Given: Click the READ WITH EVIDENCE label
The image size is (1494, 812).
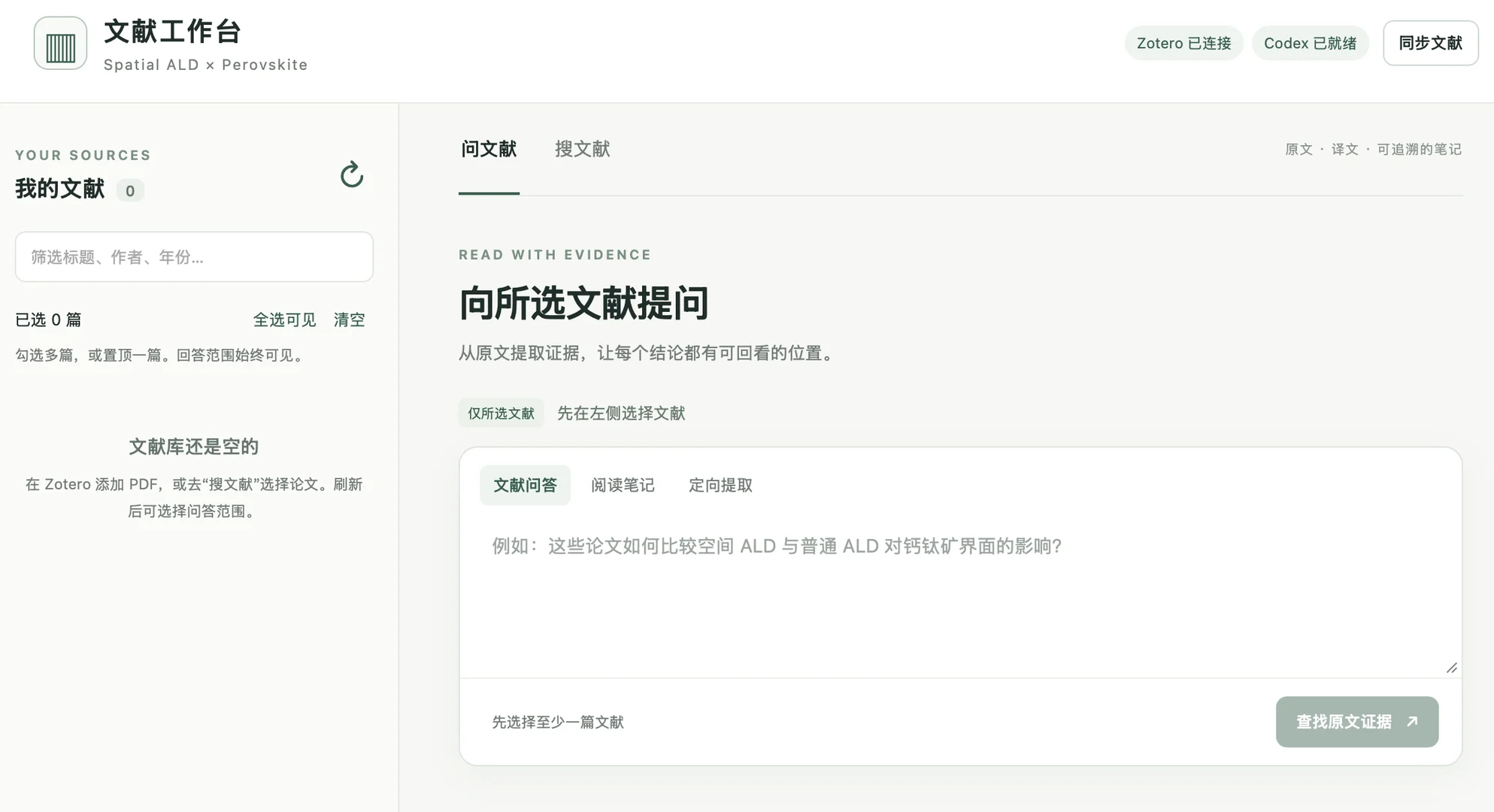Looking at the screenshot, I should [555, 255].
